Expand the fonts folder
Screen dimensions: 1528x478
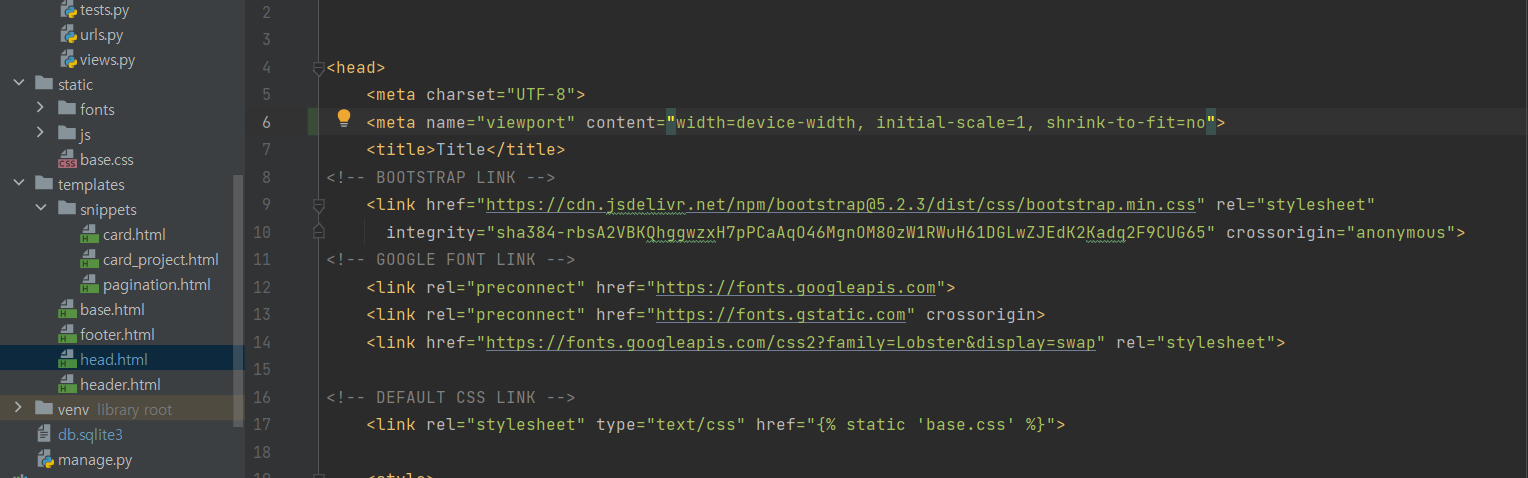pyautogui.click(x=40, y=110)
